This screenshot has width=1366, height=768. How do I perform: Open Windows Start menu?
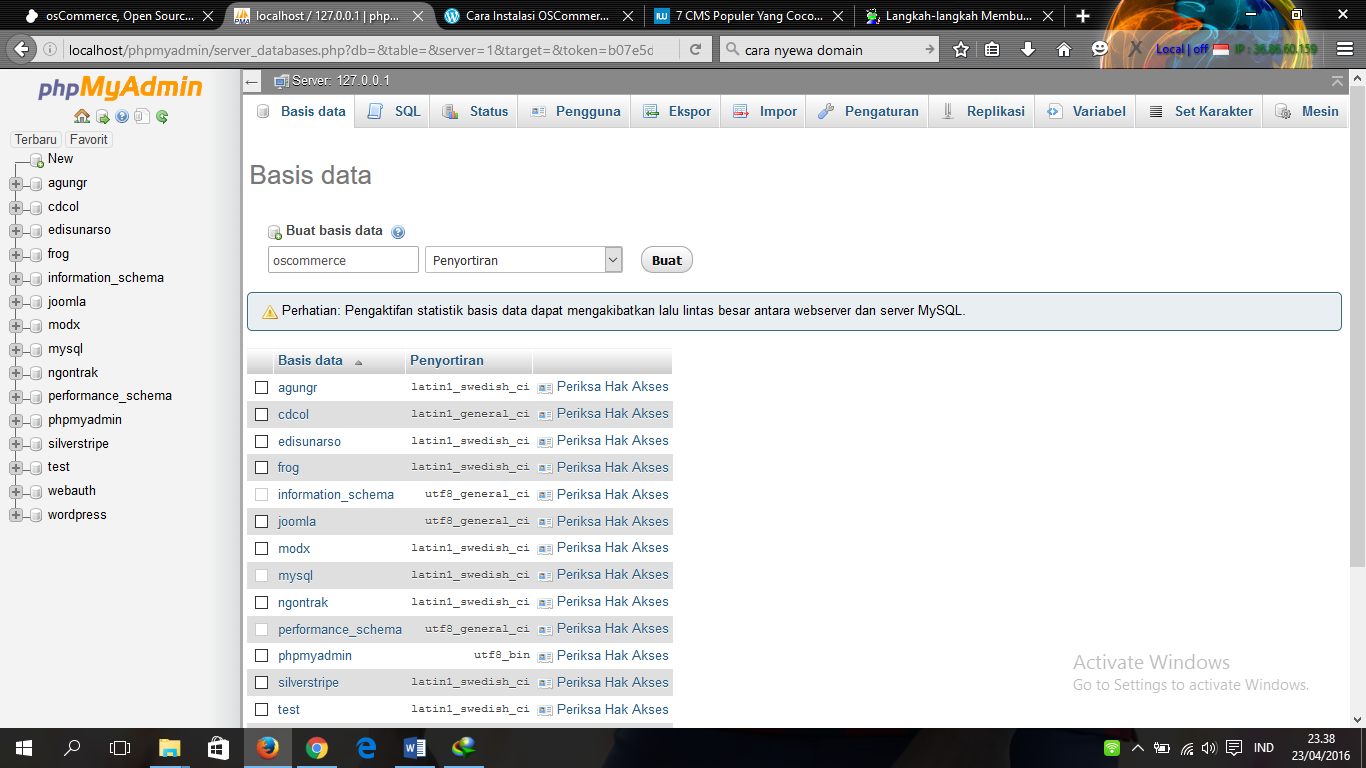tap(24, 747)
